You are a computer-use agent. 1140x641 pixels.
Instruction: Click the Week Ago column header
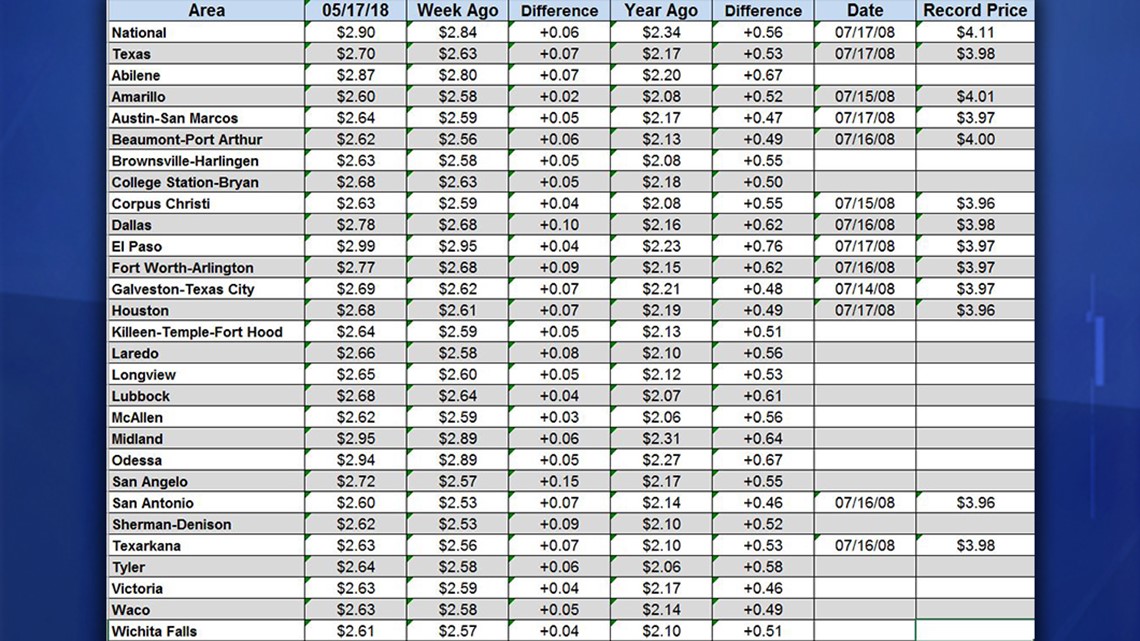pos(457,11)
